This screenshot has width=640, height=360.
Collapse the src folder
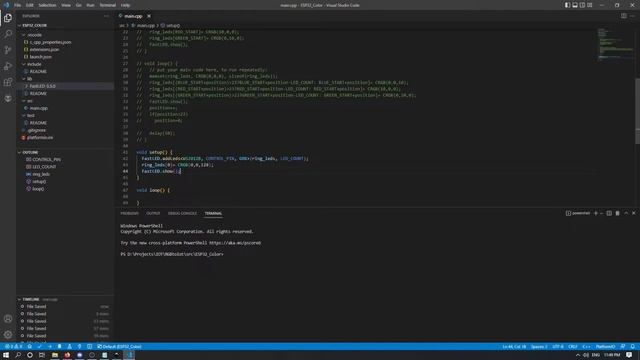coord(65,101)
